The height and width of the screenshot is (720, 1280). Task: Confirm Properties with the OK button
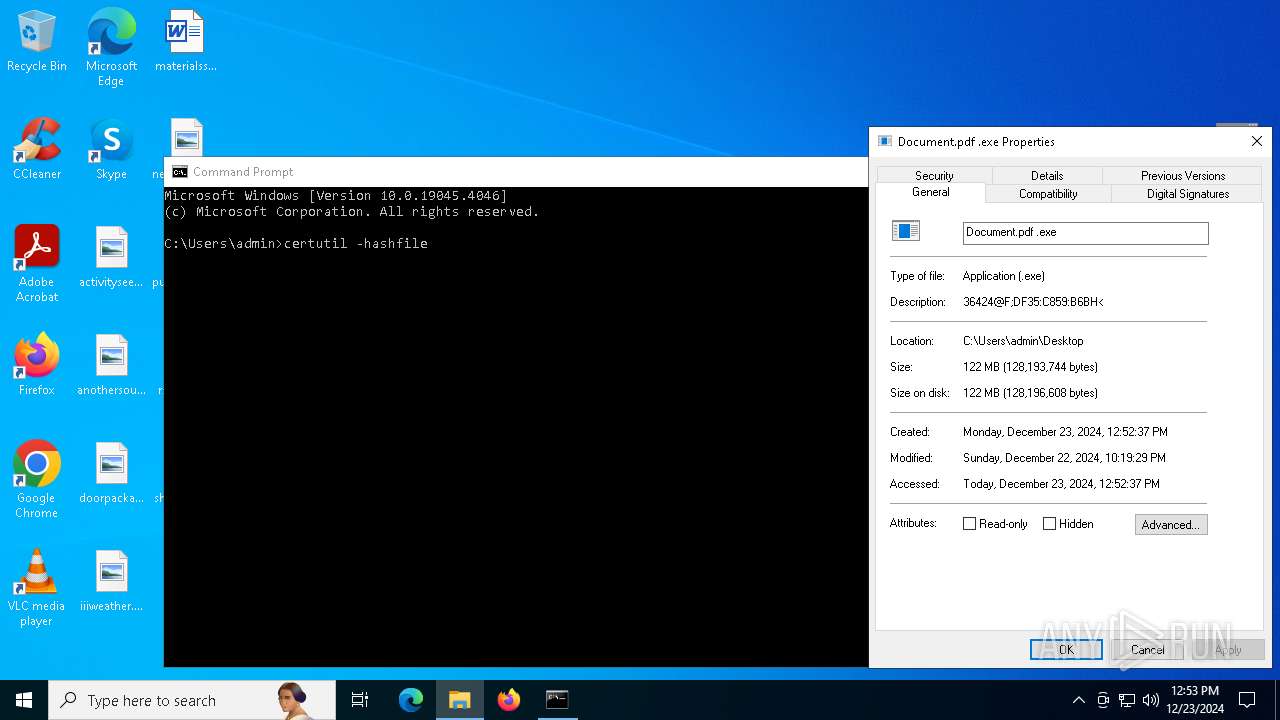[x=1066, y=650]
